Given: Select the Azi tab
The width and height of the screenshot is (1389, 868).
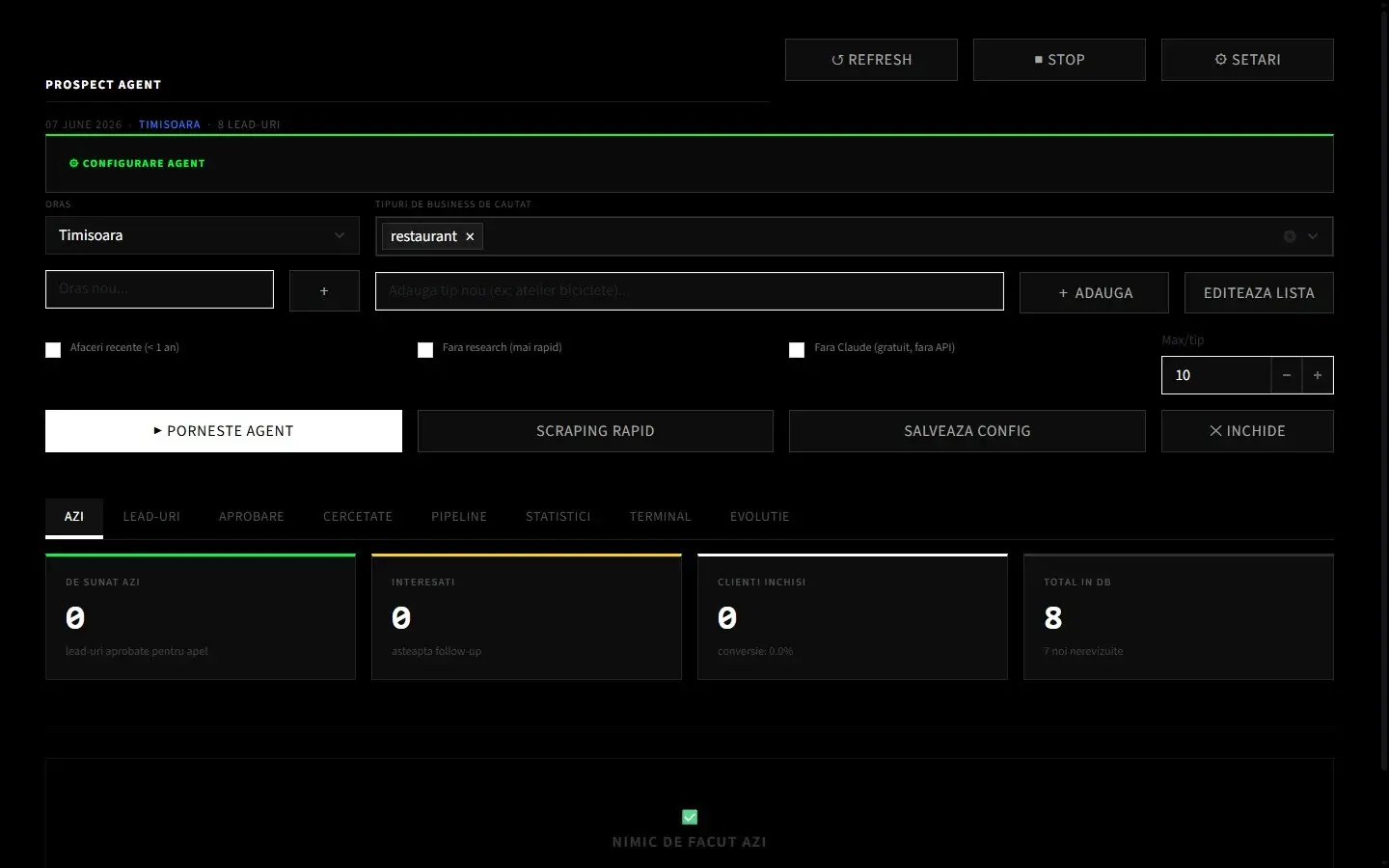Looking at the screenshot, I should click(74, 517).
